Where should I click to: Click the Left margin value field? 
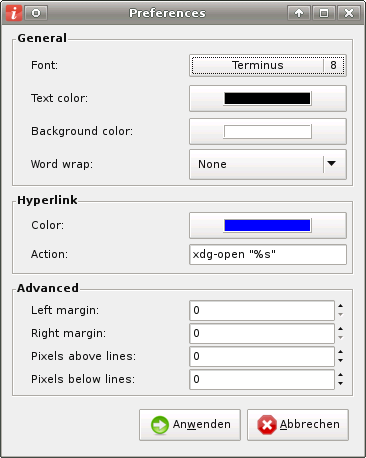pyautogui.click(x=262, y=310)
